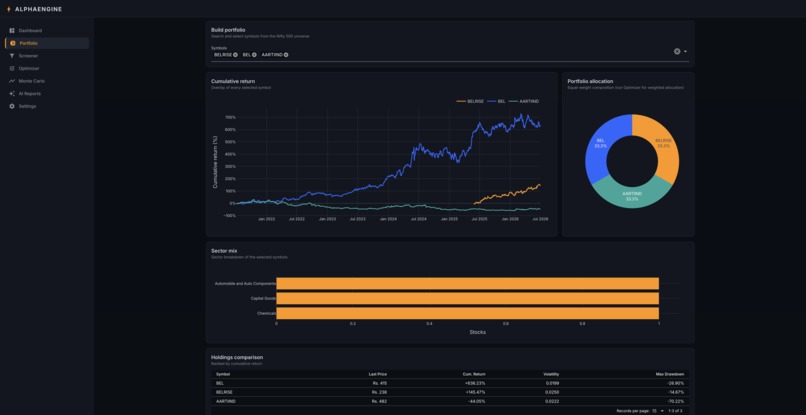This screenshot has width=806, height=415.
Task: Sort table by Cum. Return column
Action: [x=474, y=374]
